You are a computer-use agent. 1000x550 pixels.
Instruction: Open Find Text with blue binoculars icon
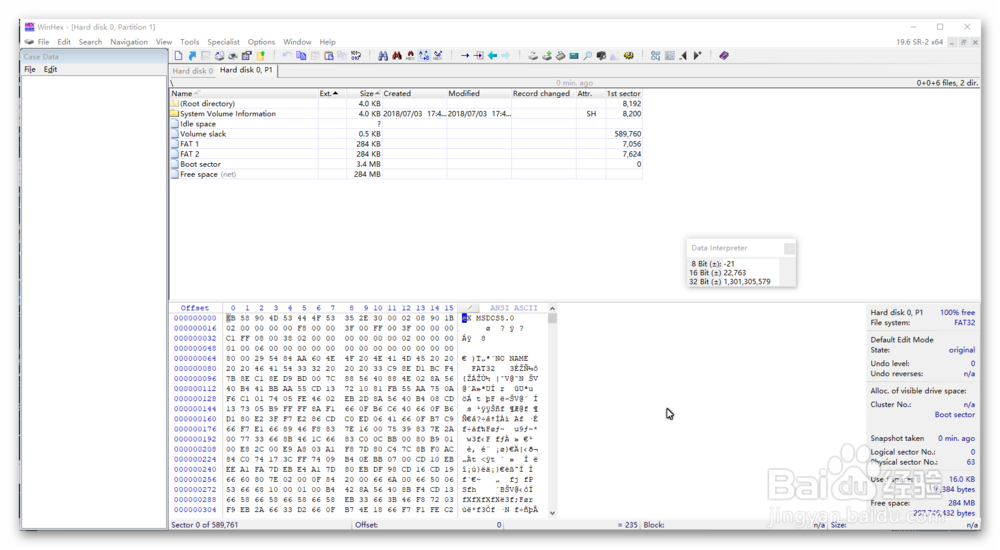(383, 56)
